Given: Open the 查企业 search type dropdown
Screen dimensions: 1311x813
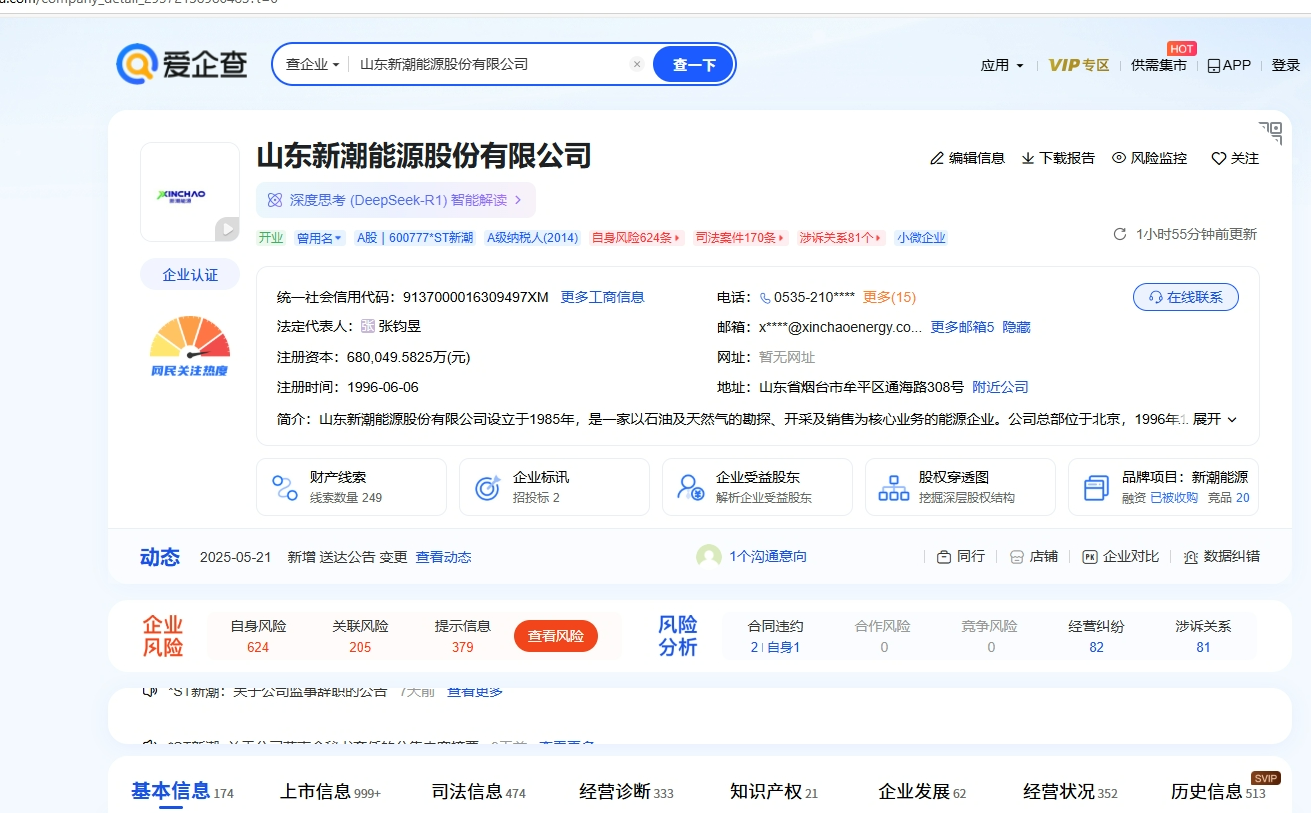Looking at the screenshot, I should click(312, 64).
